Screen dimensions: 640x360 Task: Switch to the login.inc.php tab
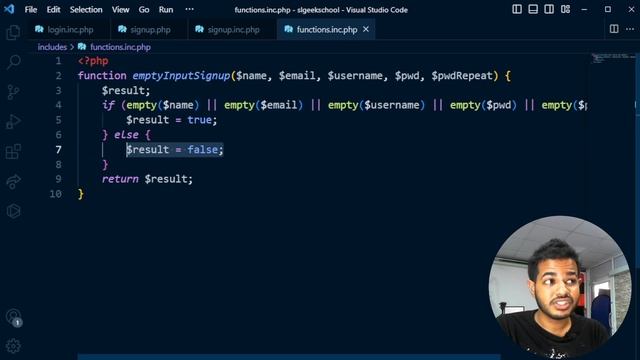click(69, 29)
